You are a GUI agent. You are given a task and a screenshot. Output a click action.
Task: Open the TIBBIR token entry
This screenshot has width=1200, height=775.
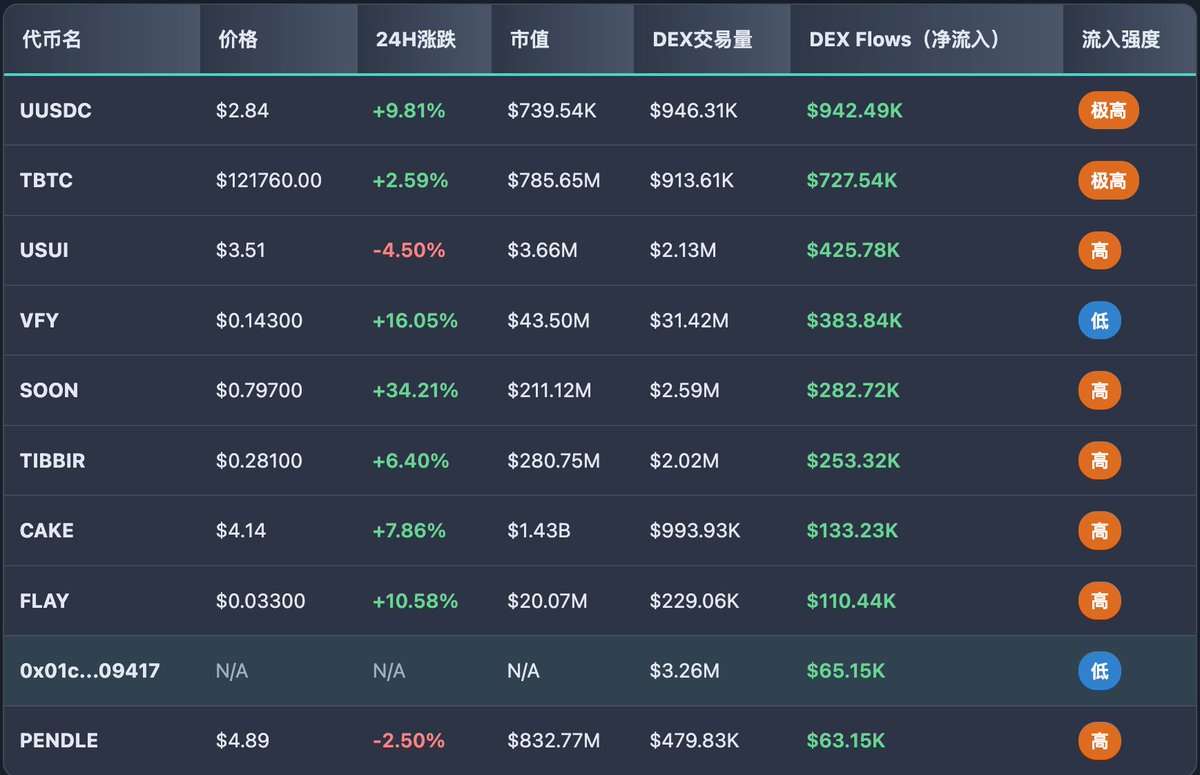(x=53, y=461)
